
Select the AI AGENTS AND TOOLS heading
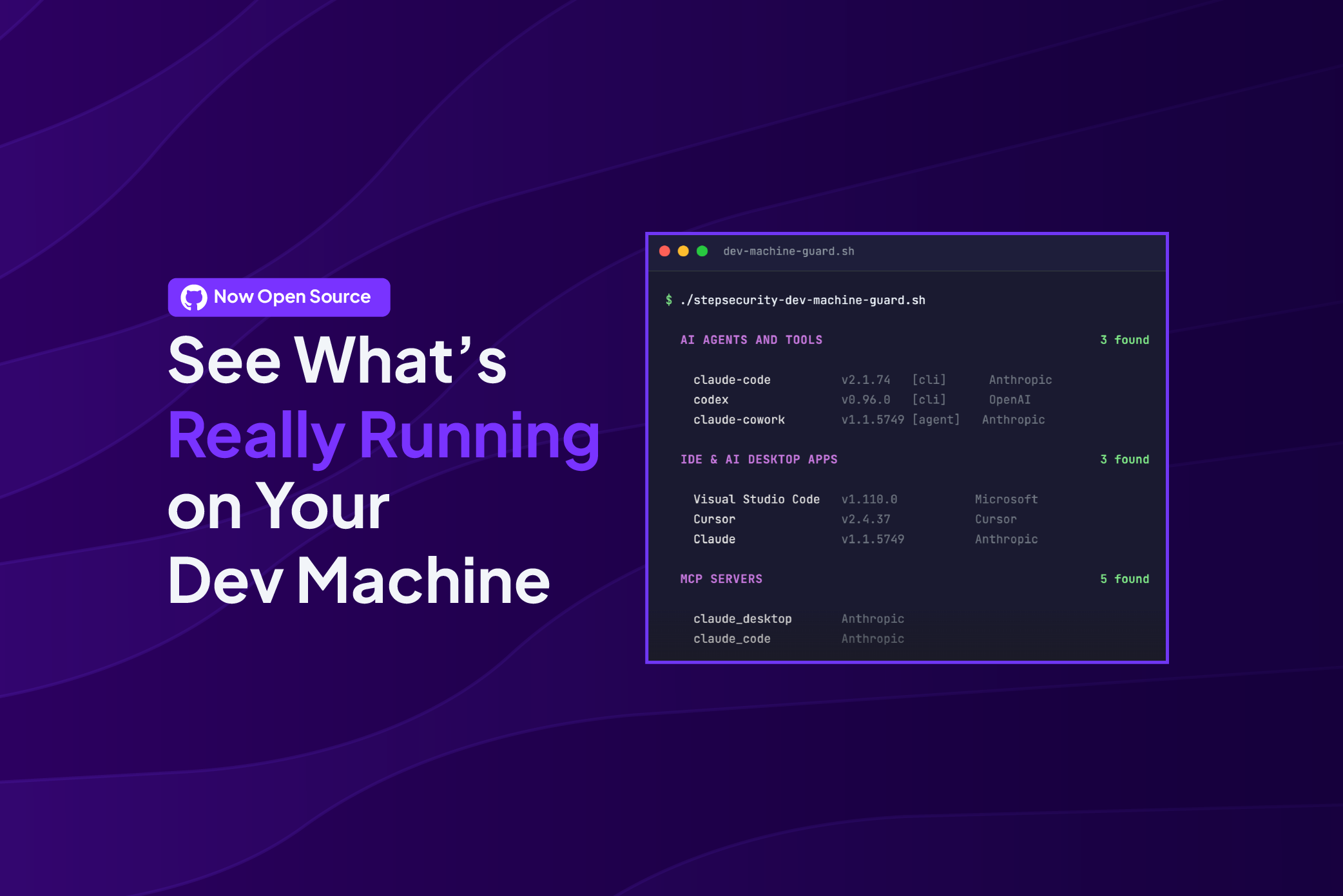(751, 340)
